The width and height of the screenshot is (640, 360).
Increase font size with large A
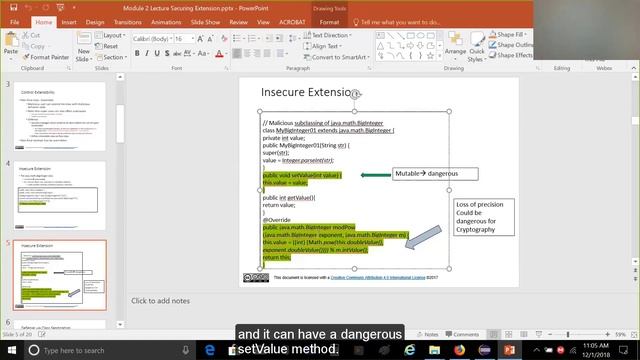[x=200, y=39]
